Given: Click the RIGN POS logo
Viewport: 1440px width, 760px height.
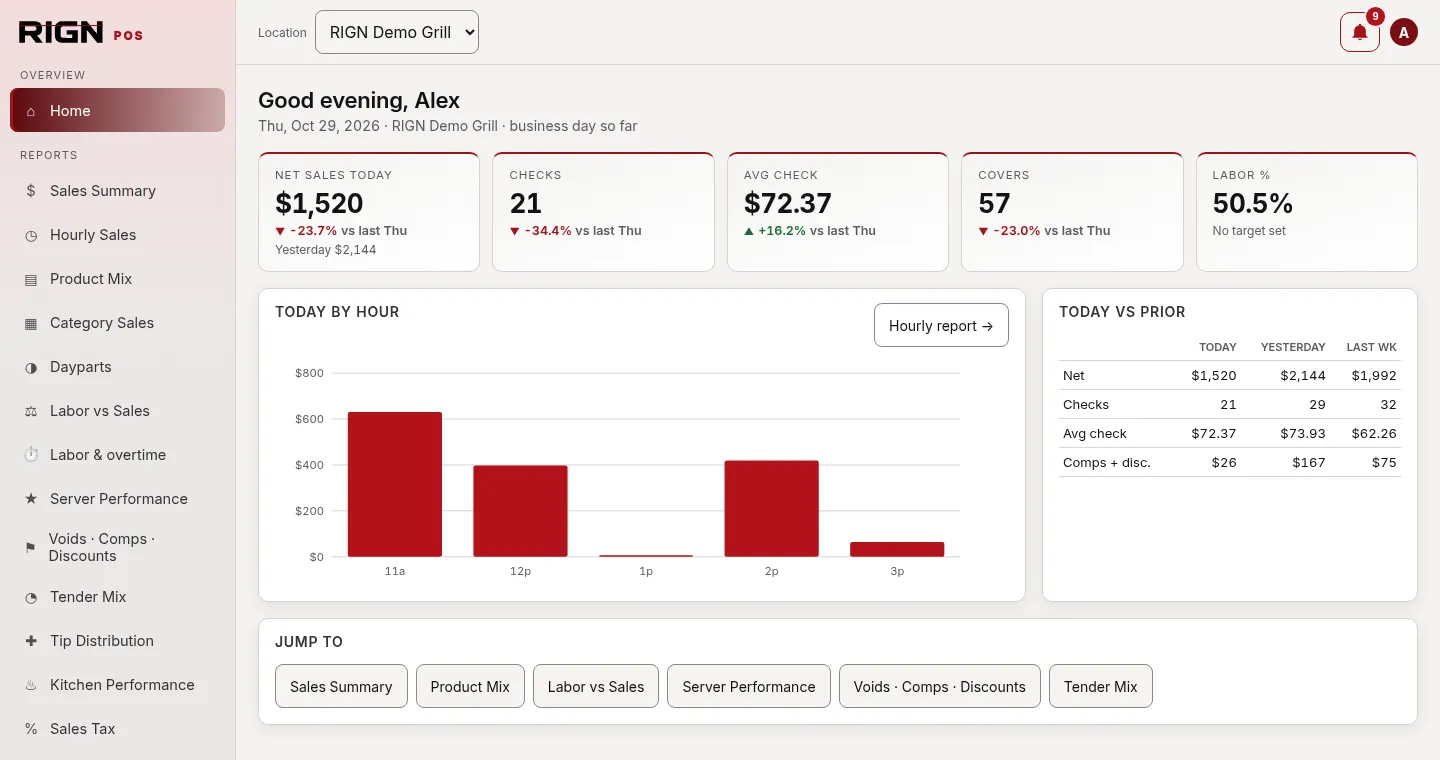Looking at the screenshot, I should pos(81,33).
